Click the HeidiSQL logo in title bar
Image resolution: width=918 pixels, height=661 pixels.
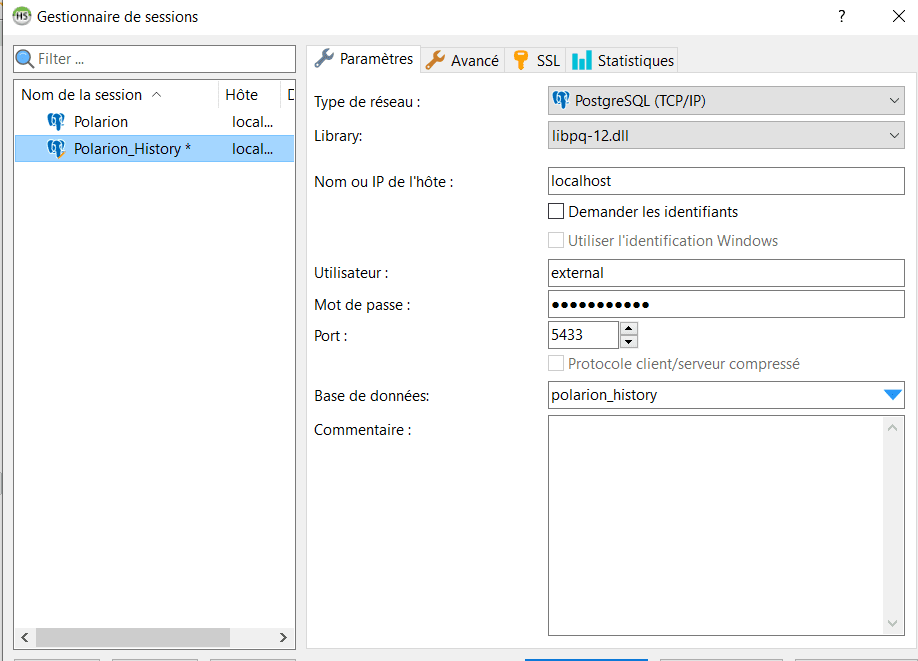click(20, 16)
